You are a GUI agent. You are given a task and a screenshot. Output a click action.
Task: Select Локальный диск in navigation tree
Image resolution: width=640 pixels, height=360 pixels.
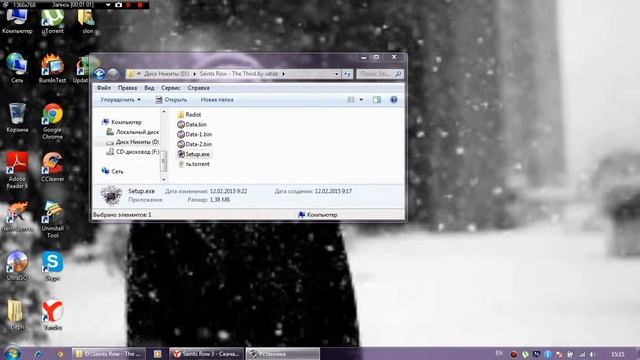click(133, 132)
